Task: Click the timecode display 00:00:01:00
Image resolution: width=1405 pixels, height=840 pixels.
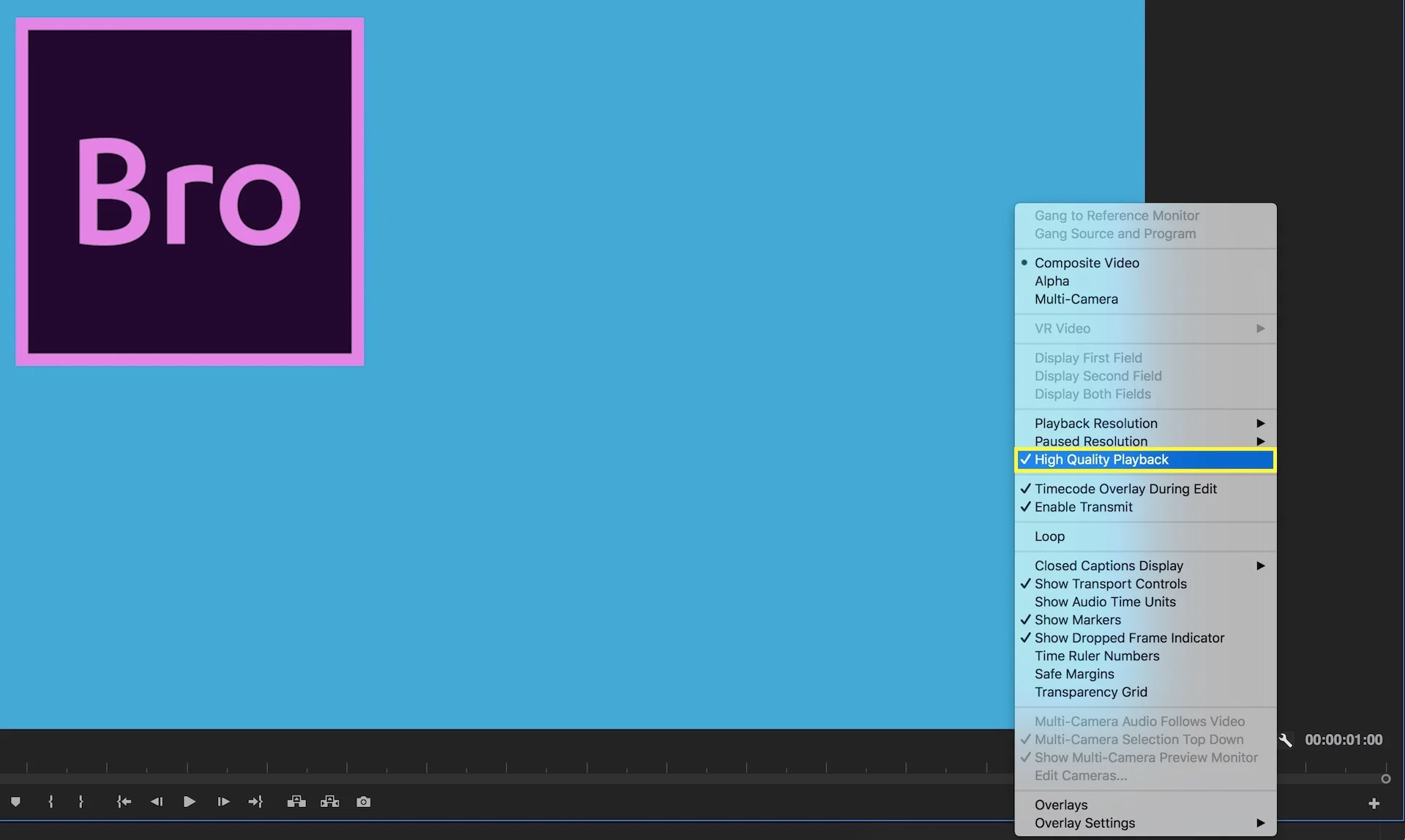Action: pyautogui.click(x=1345, y=739)
